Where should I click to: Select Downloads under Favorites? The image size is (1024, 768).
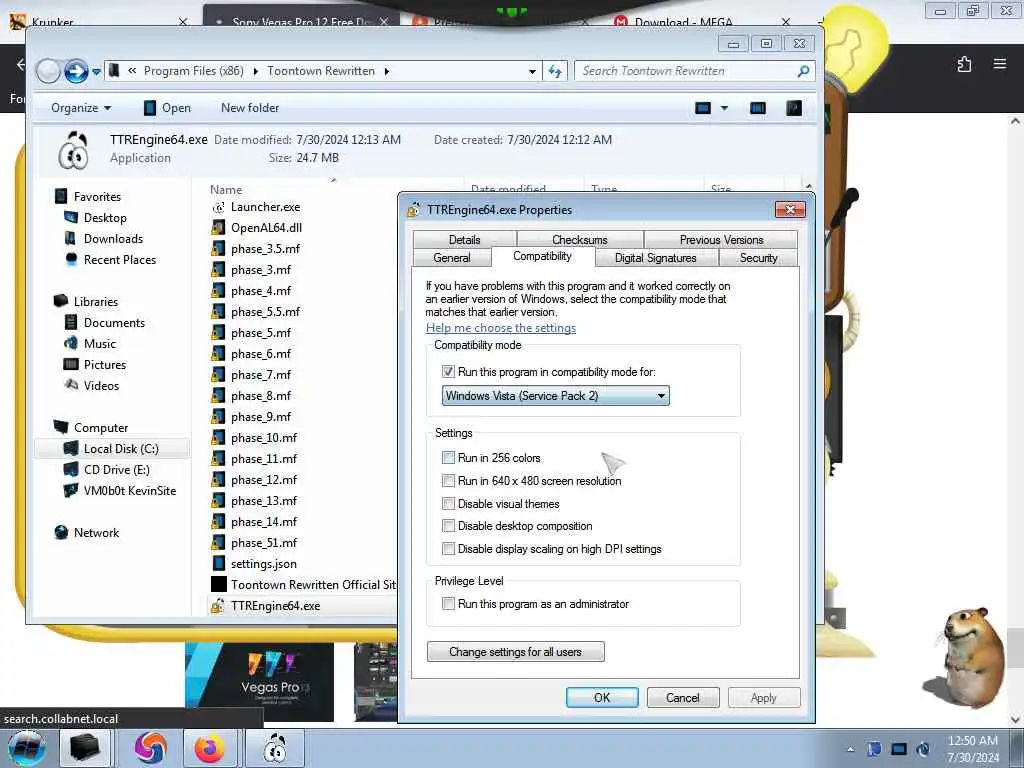[103, 238]
